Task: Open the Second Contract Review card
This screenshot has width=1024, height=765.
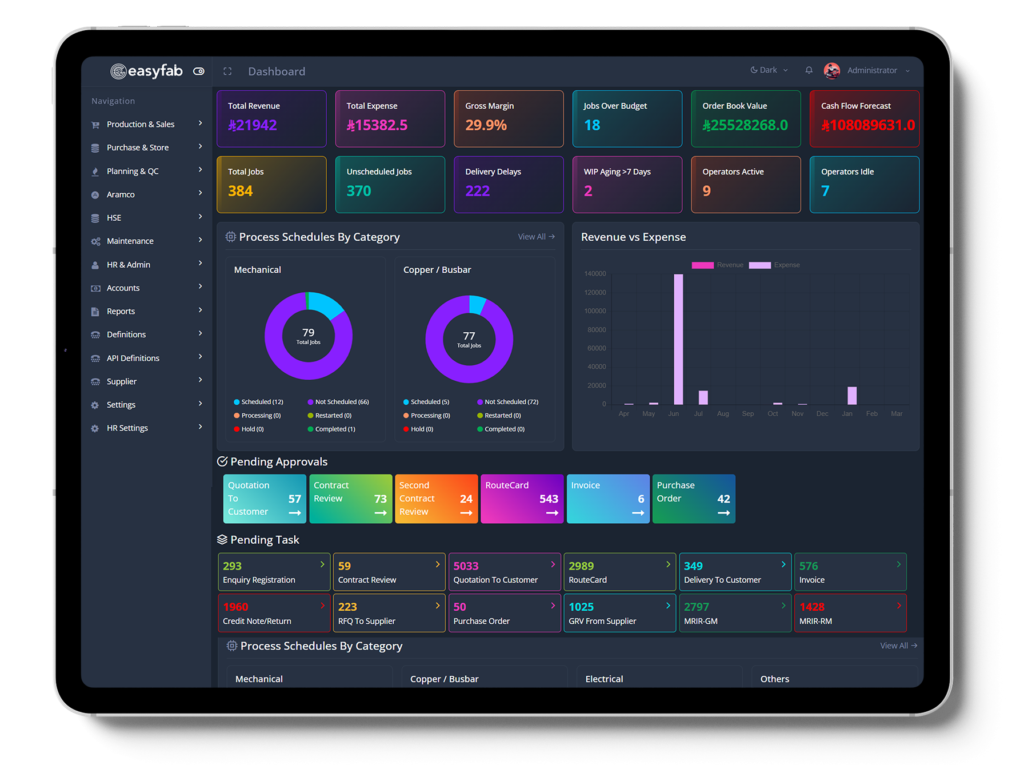Action: [436, 498]
